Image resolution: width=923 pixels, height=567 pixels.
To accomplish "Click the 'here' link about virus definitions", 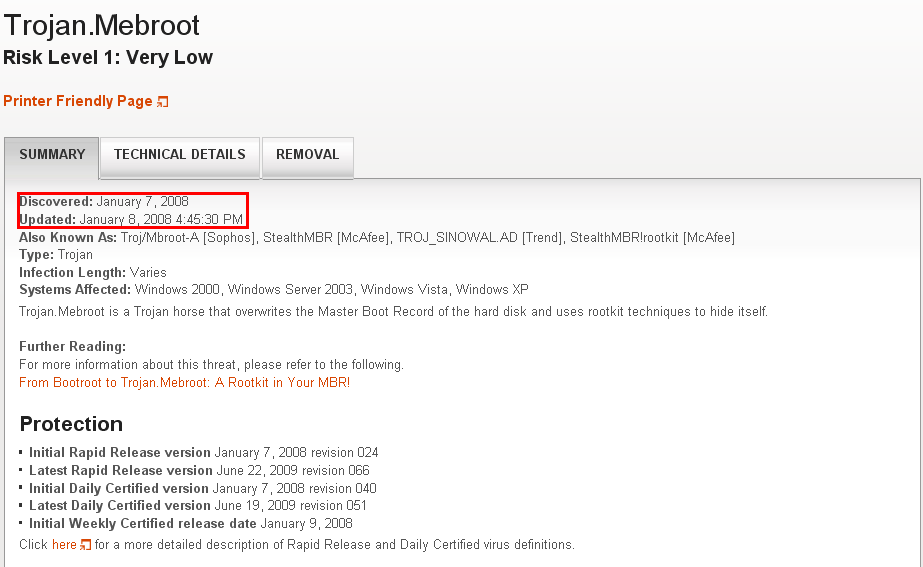I will [x=64, y=545].
